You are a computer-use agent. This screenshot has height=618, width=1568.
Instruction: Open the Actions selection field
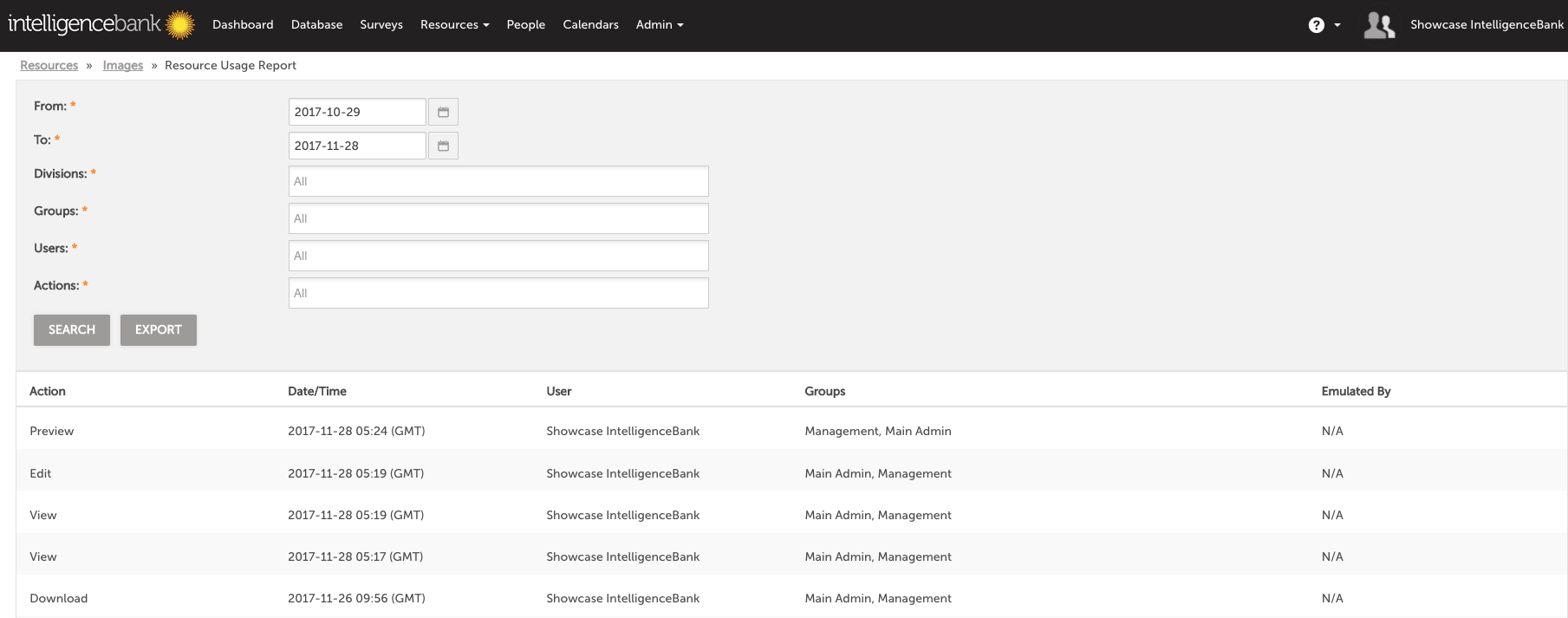(498, 293)
